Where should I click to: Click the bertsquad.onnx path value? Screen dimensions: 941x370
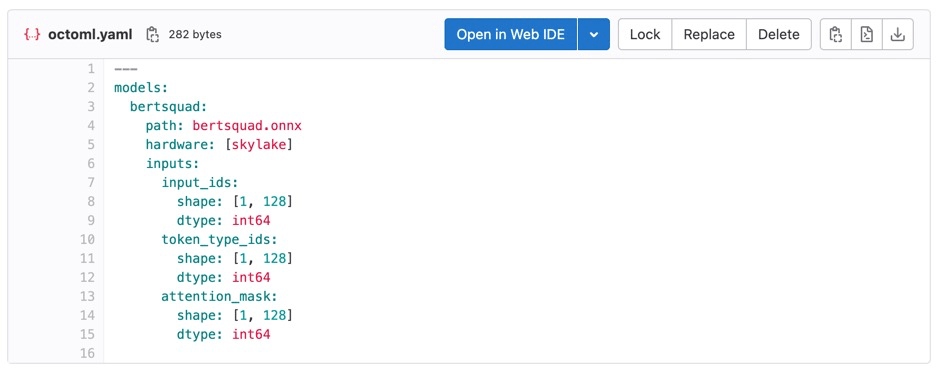[247, 126]
